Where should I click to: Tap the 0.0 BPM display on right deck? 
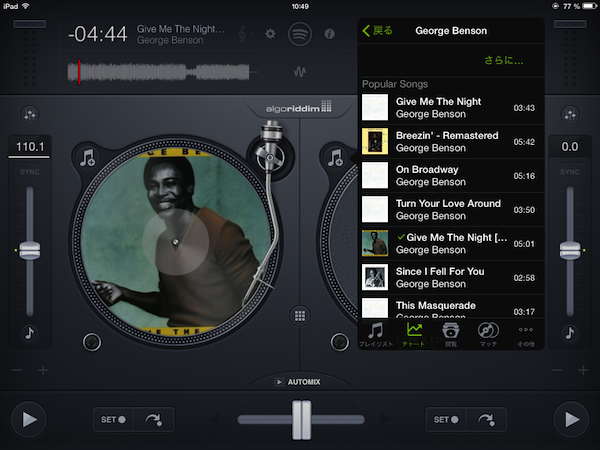(x=570, y=147)
